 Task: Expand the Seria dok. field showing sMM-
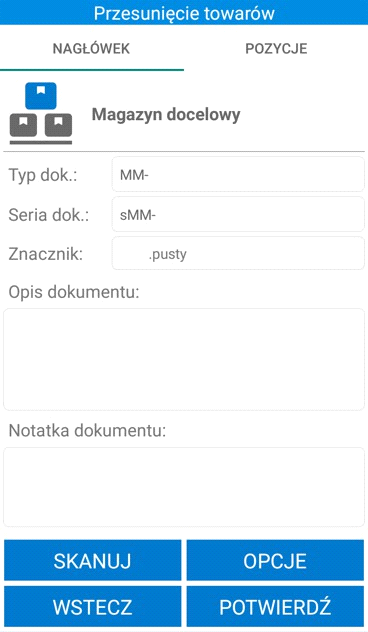[238, 214]
